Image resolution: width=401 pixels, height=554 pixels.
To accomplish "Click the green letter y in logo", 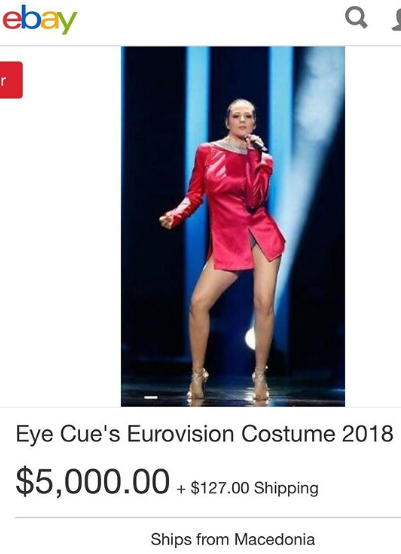I will 67,23.
